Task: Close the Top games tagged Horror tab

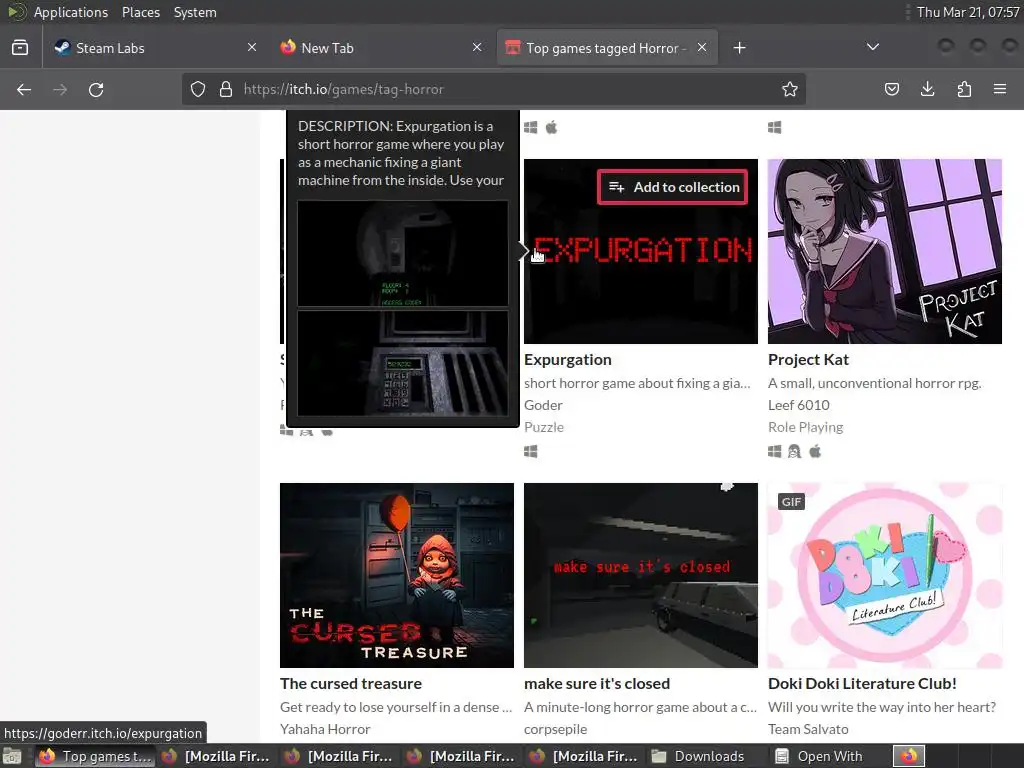Action: click(702, 48)
